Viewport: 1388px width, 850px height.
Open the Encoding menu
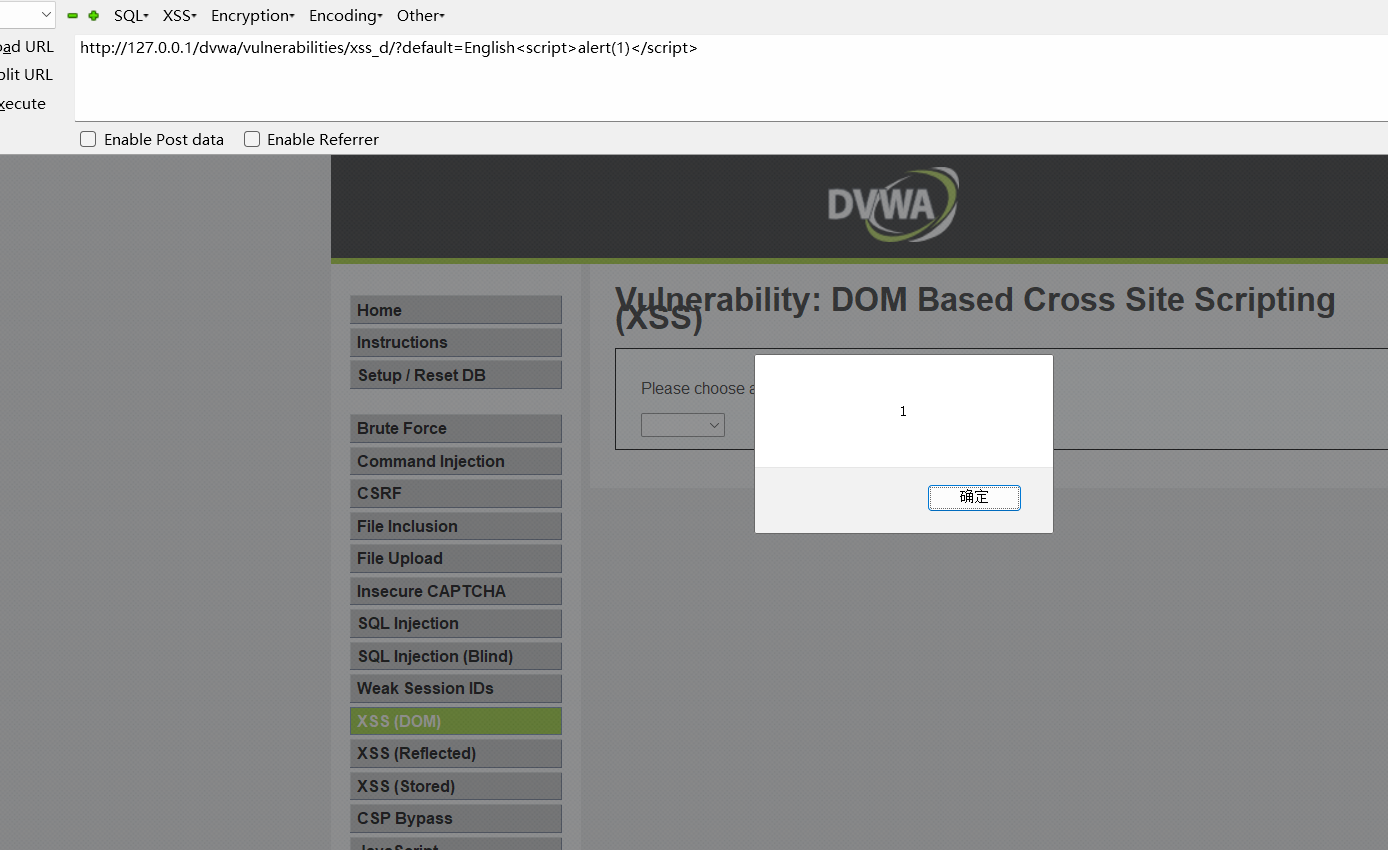click(346, 16)
